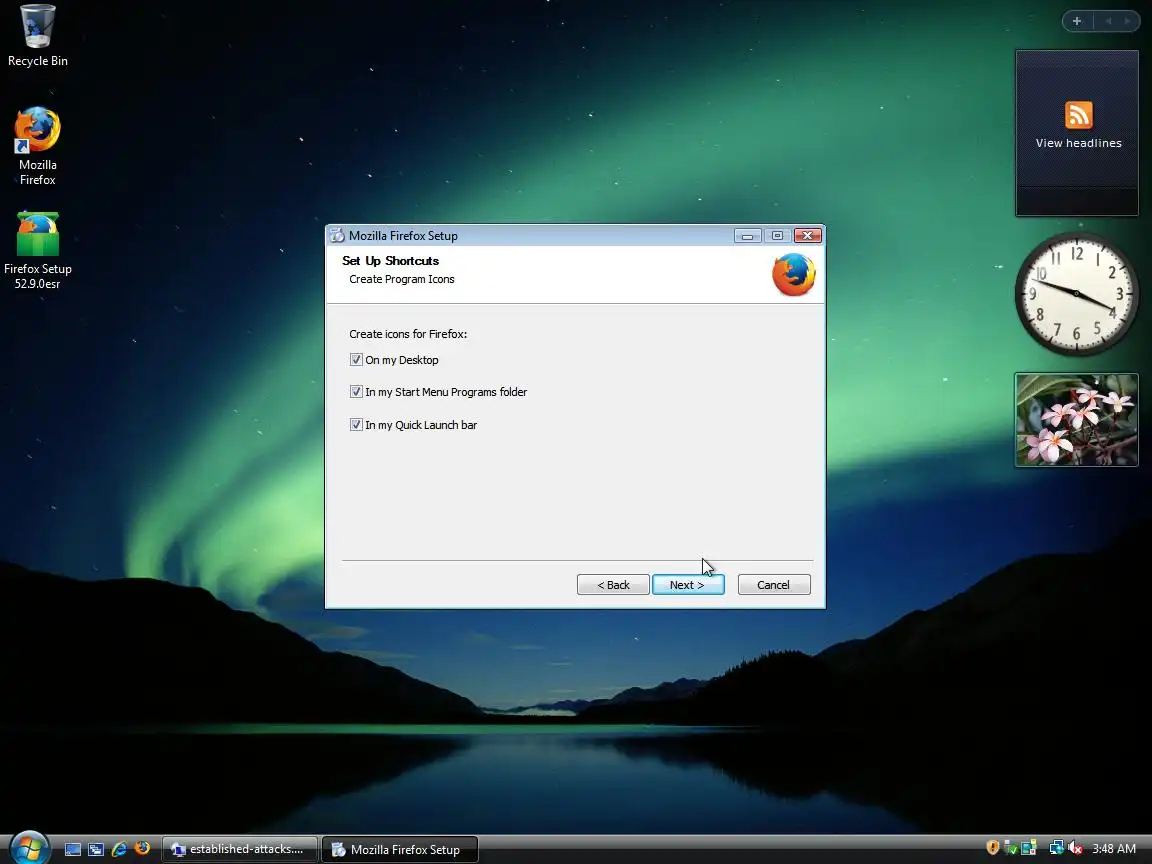The width and height of the screenshot is (1152, 864).
Task: Uncheck the On my Desktop checkbox
Action: pyautogui.click(x=356, y=359)
